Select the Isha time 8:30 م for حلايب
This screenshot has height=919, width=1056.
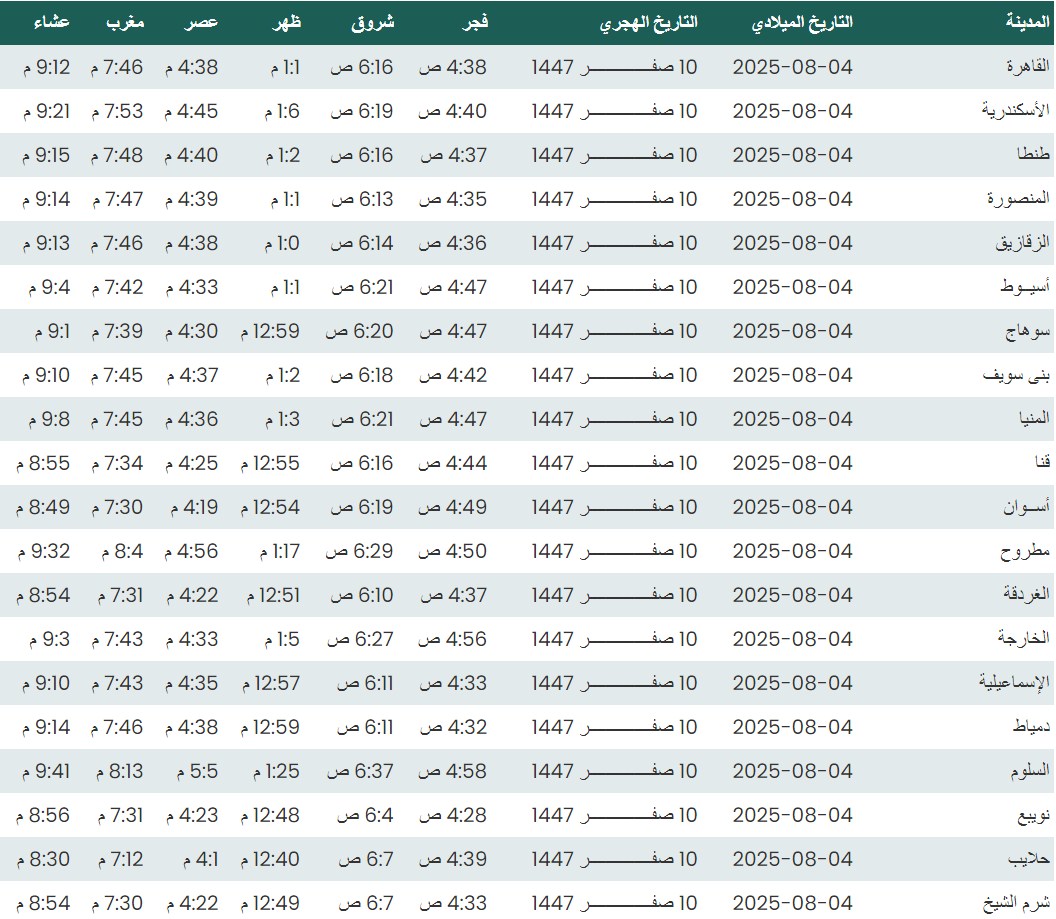click(43, 859)
